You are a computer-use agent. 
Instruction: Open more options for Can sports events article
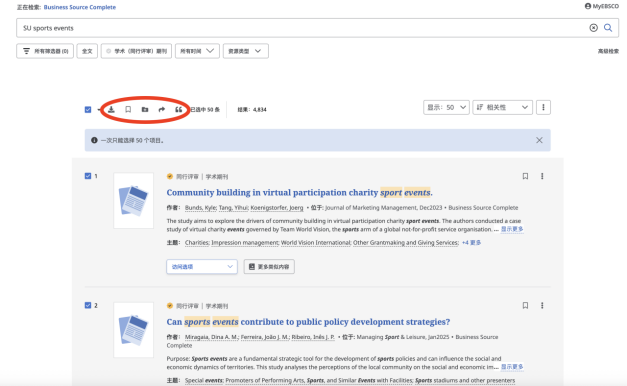[542, 305]
